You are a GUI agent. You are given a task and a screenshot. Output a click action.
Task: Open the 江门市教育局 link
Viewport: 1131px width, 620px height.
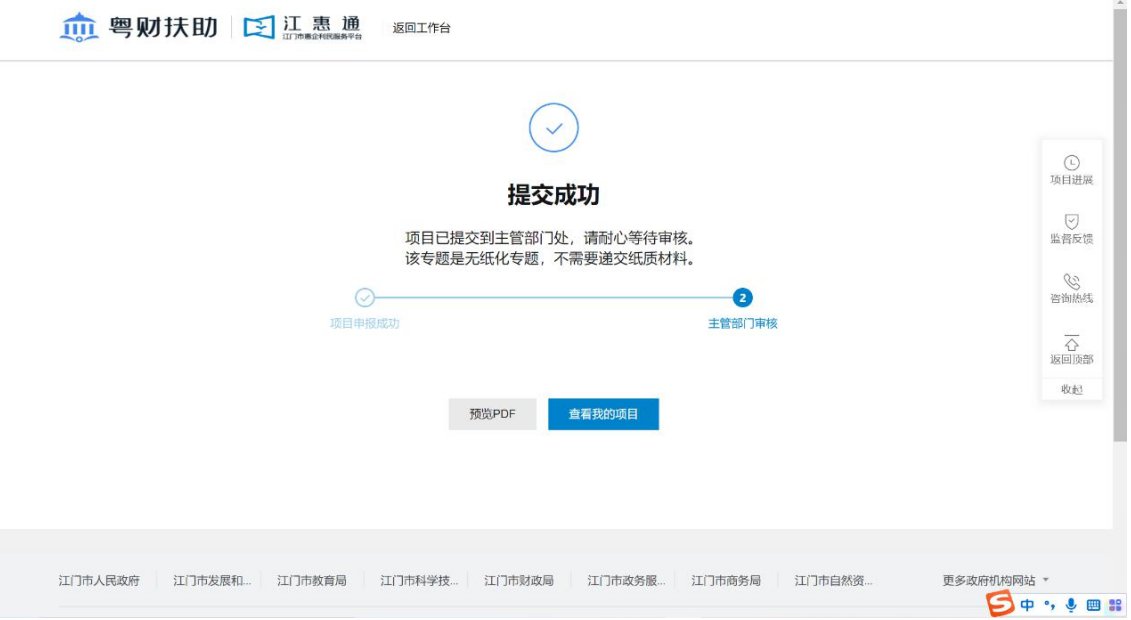coord(312,582)
